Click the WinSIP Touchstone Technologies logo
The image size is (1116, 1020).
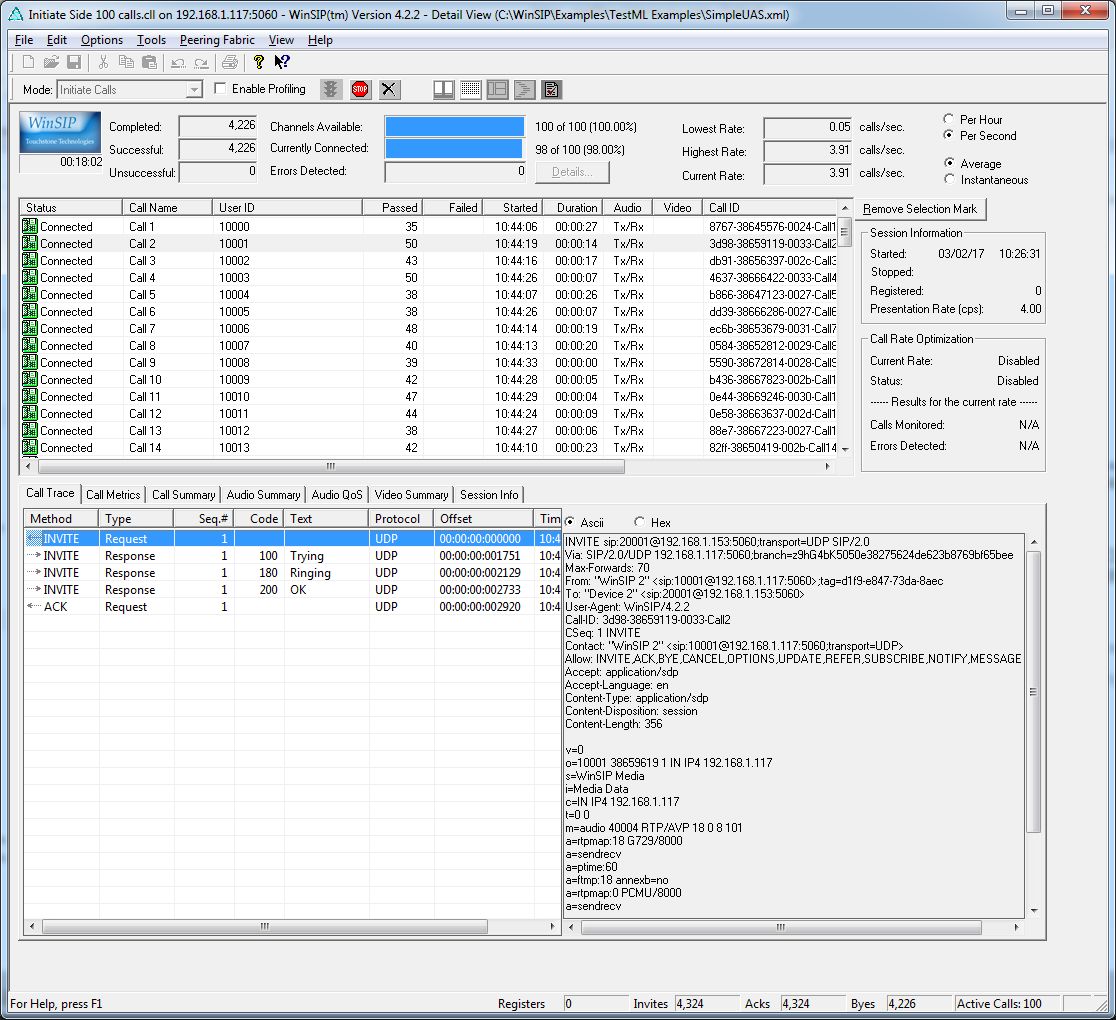click(x=60, y=132)
